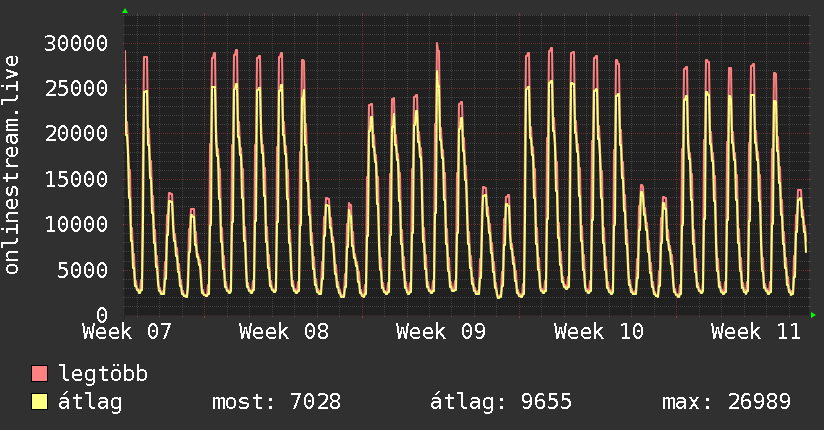Click the Week 07 axis label
This screenshot has width=824, height=430.
(x=127, y=332)
